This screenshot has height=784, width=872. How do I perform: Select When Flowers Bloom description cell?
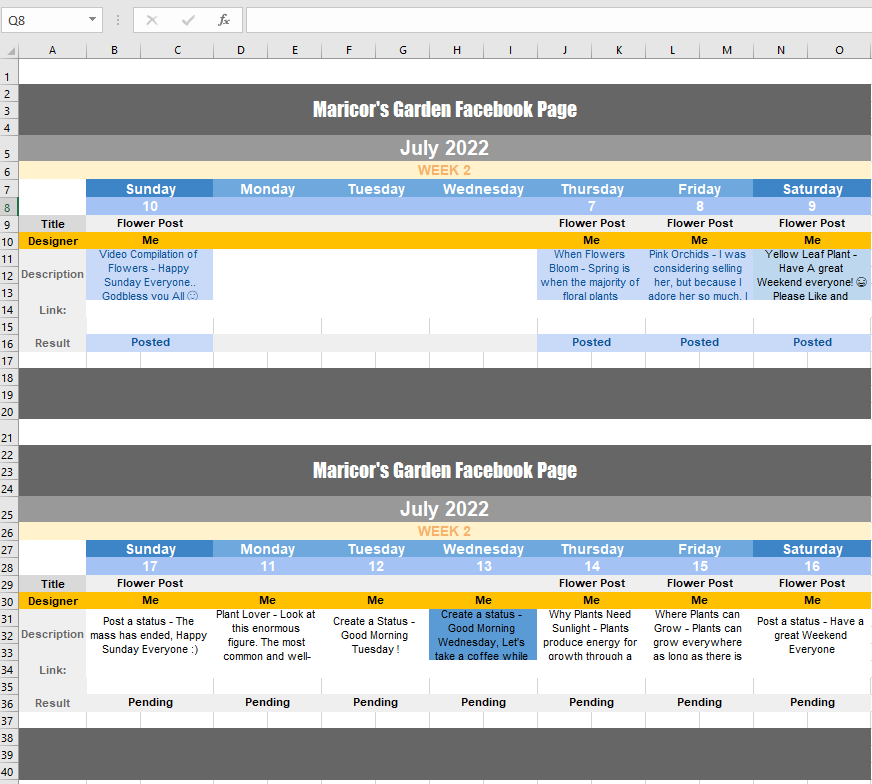click(591, 275)
